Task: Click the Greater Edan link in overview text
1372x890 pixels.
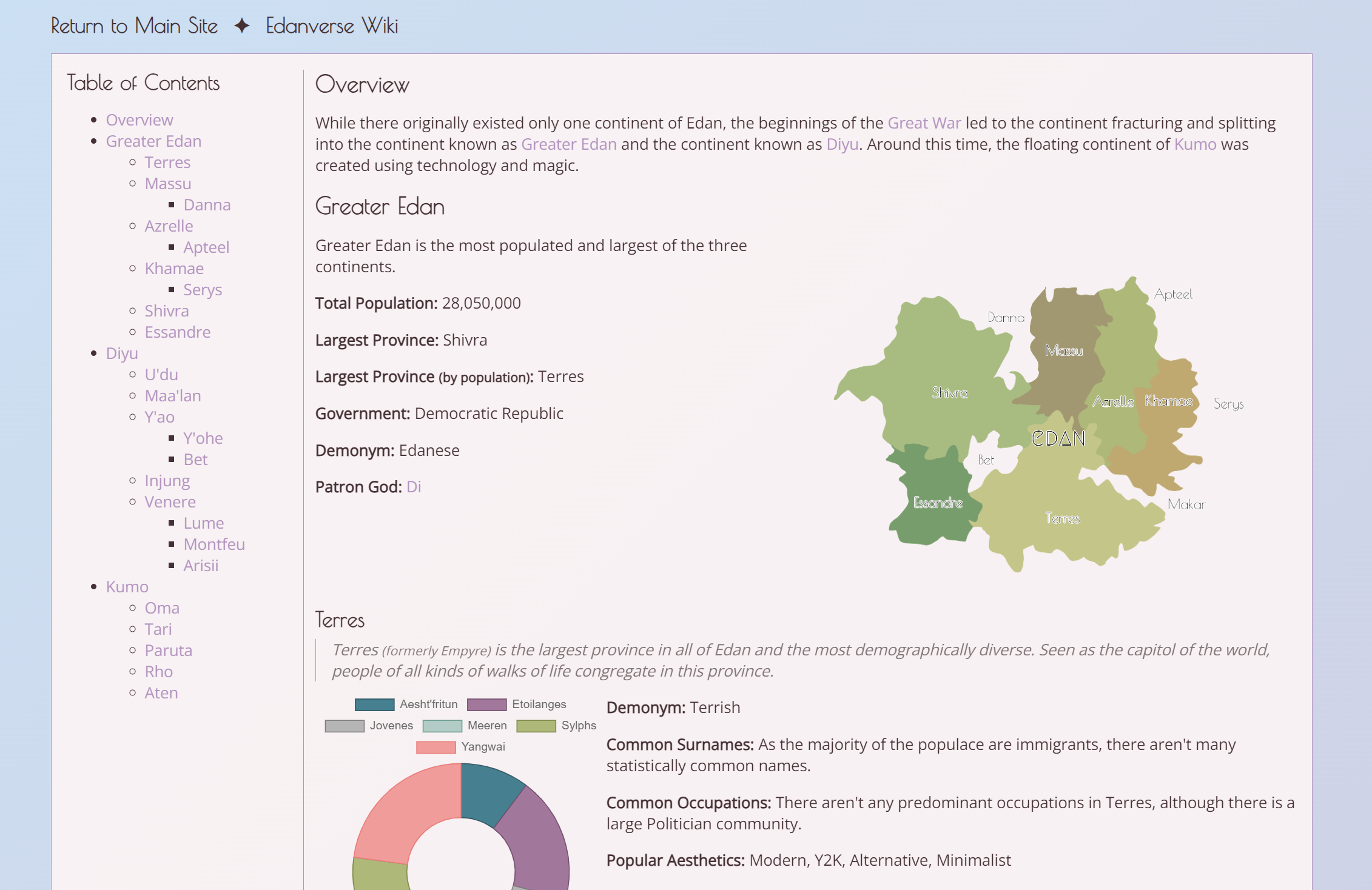Action: (568, 144)
